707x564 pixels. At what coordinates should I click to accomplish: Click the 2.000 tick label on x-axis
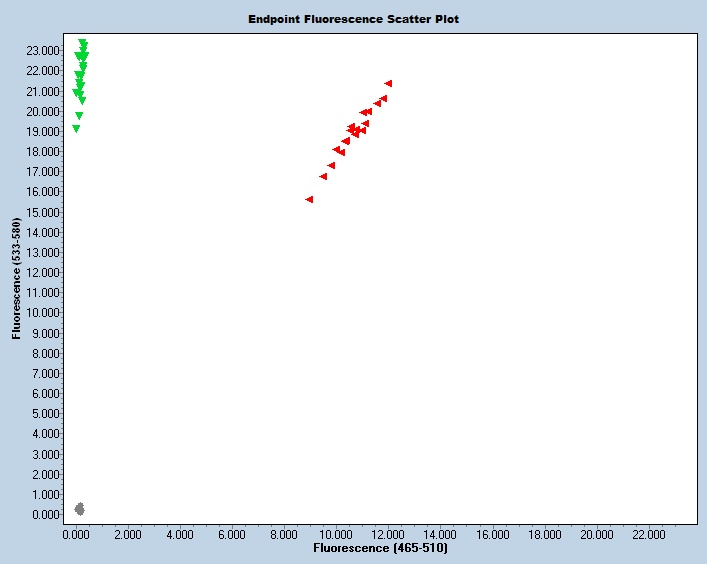128,535
